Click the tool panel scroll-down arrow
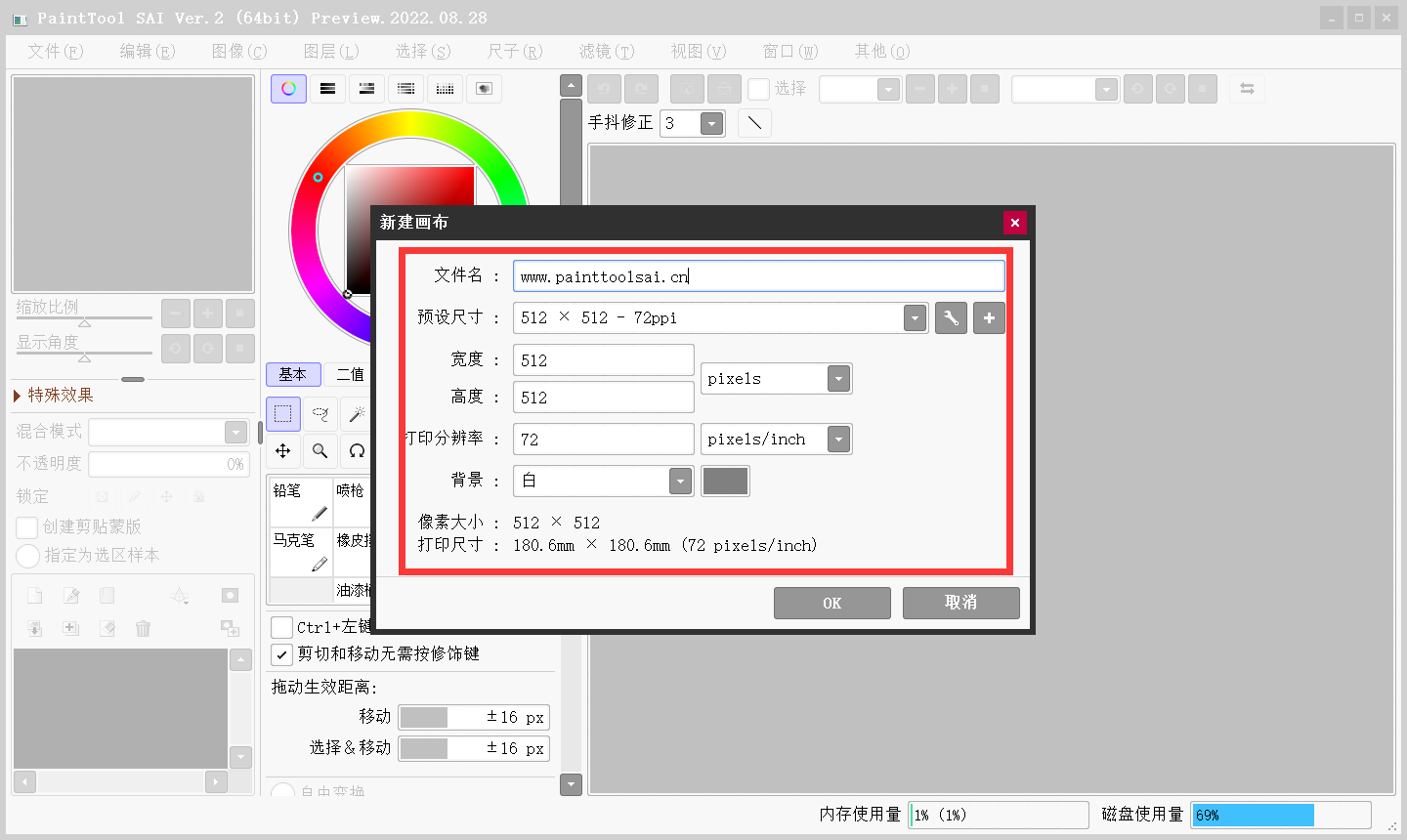The width and height of the screenshot is (1407, 840). point(572,784)
